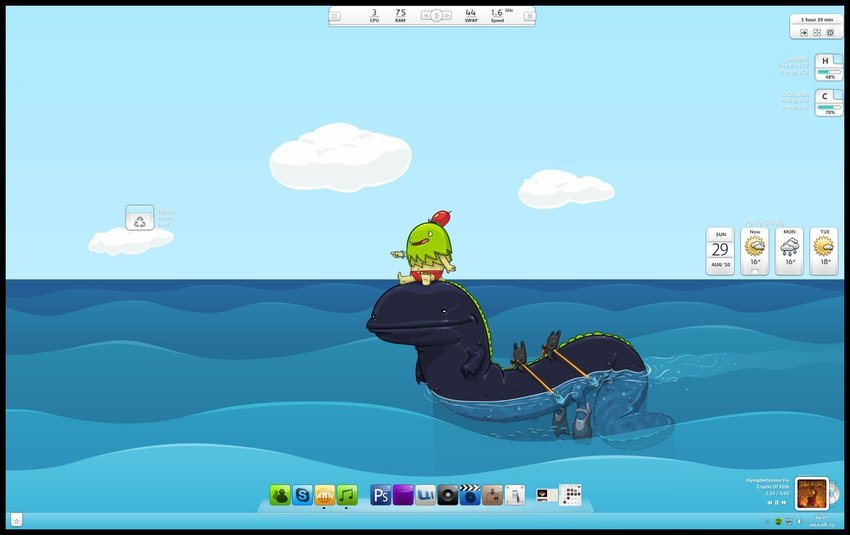Click the H drive 48% usage bar
Viewport: 850px width, 535px height.
[x=828, y=72]
